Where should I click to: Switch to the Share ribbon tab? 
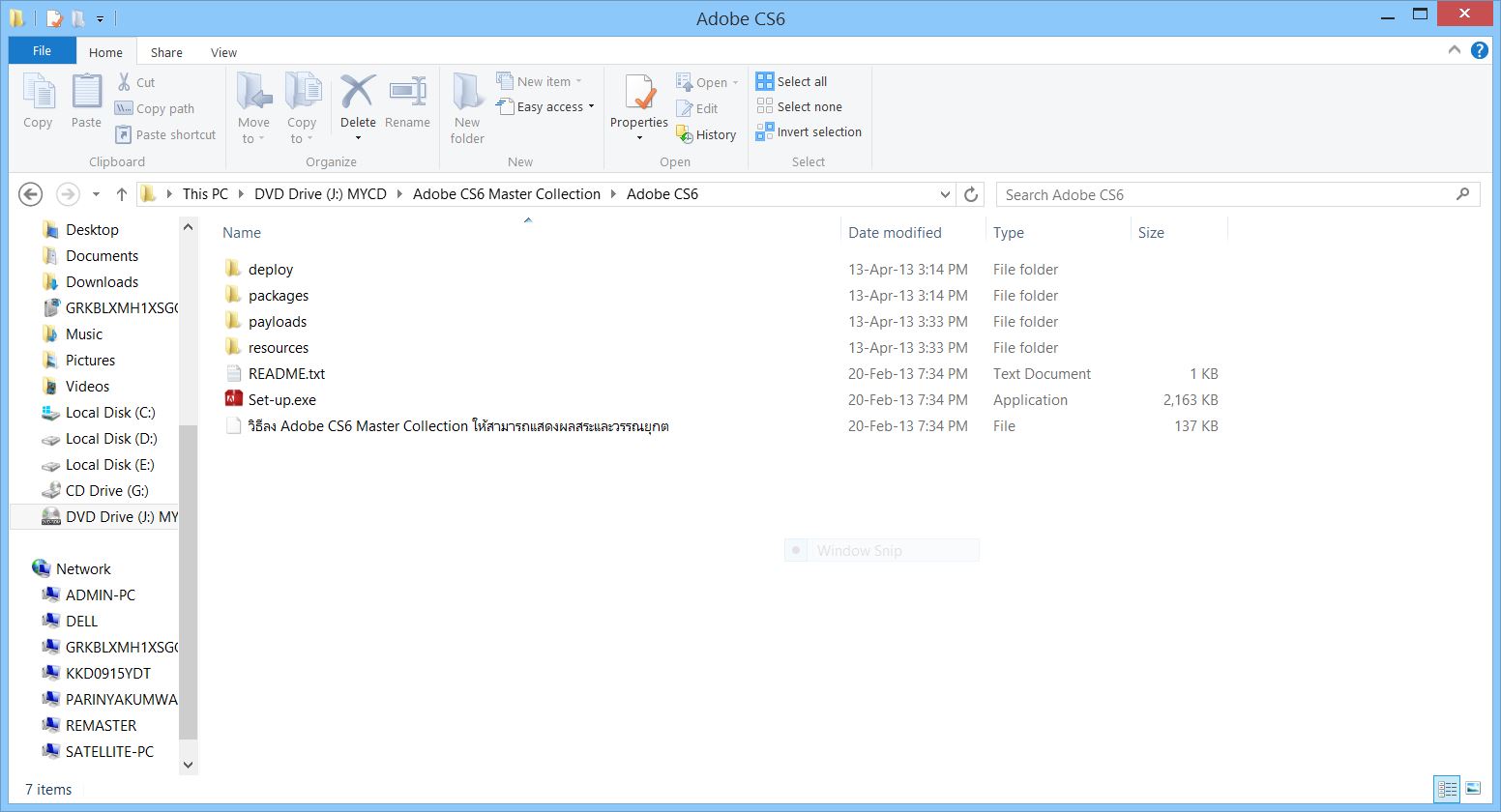tap(166, 52)
